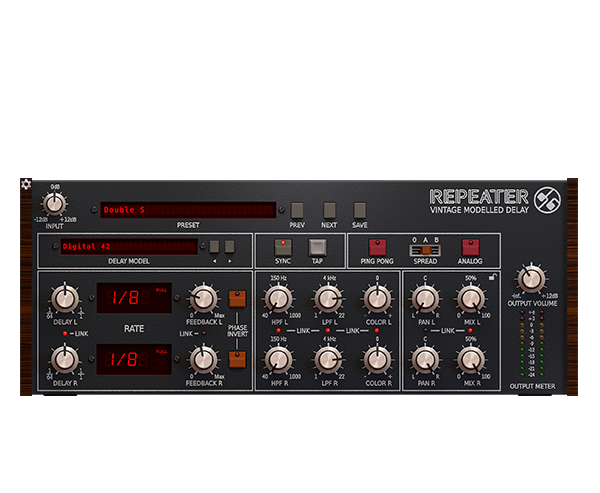
Task: Tap tempo with the TAP button
Action: (318, 248)
